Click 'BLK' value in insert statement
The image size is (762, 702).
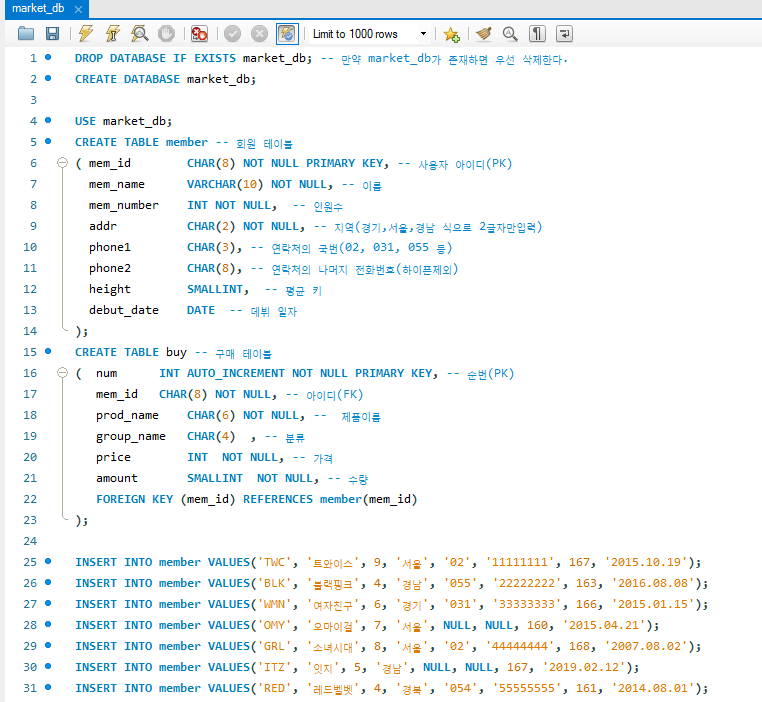[274, 583]
